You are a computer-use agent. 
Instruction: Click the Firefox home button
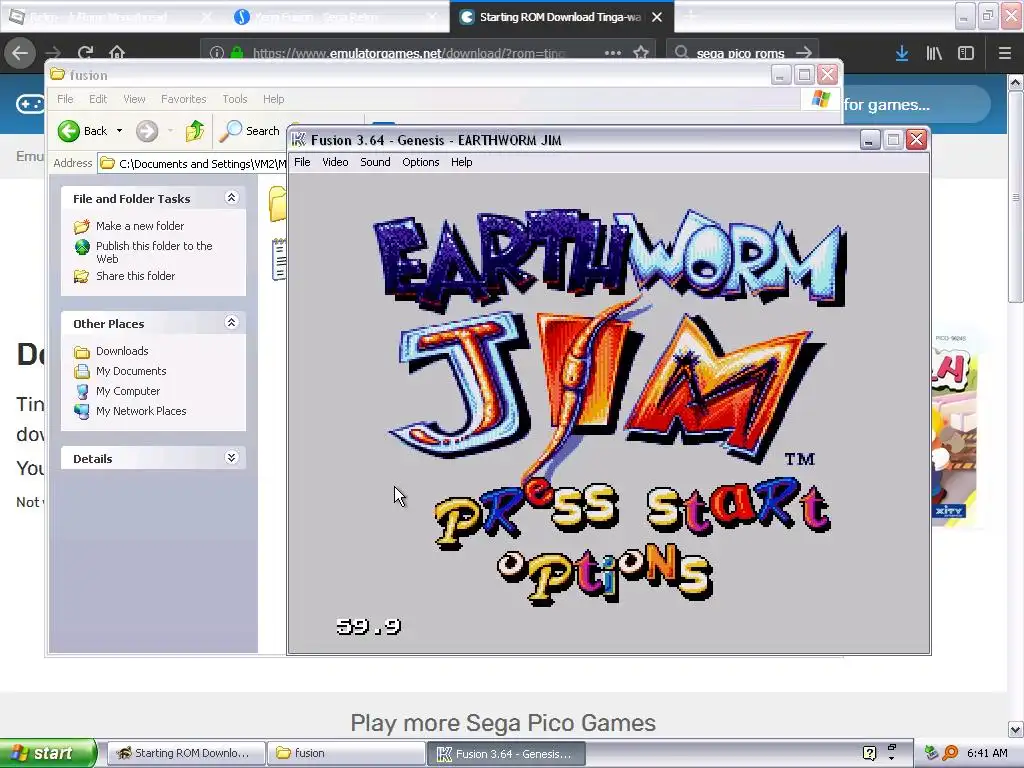point(117,53)
